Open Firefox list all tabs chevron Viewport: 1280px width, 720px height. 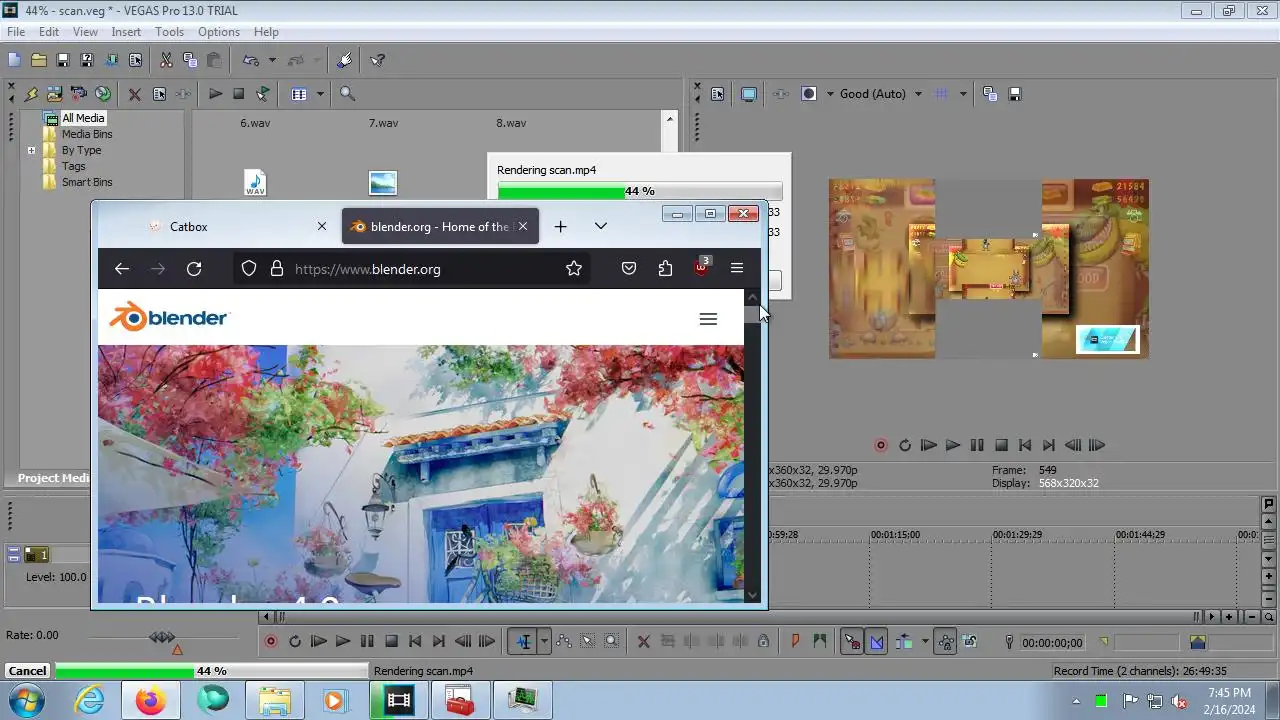pyautogui.click(x=600, y=226)
